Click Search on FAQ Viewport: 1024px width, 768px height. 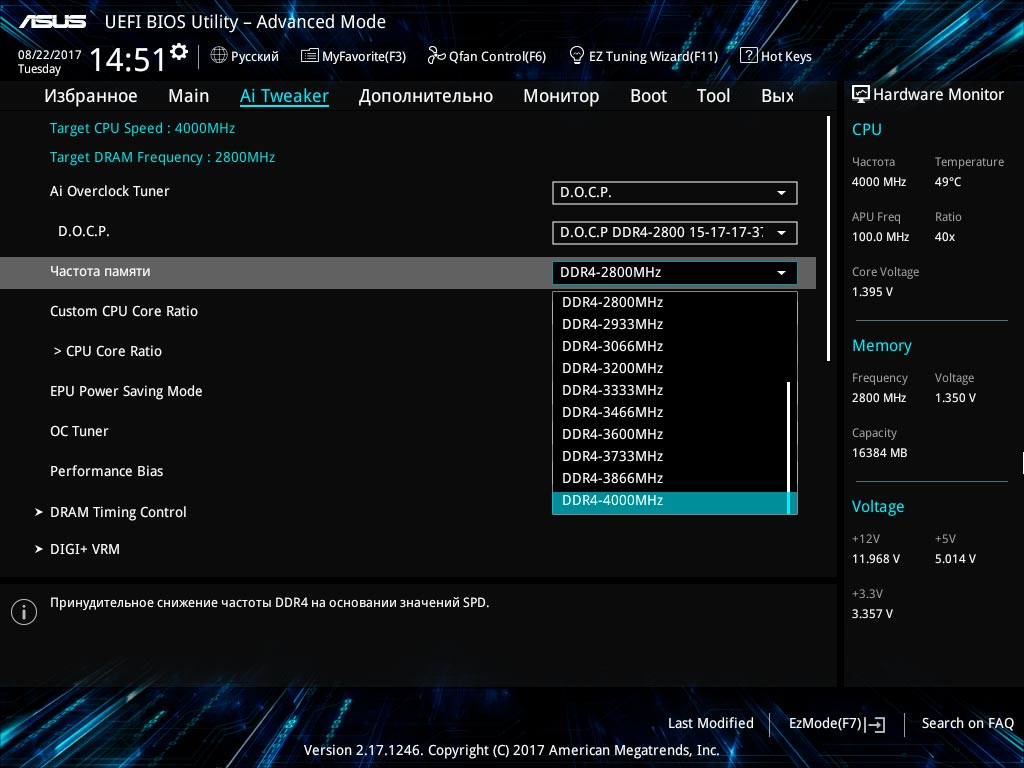coord(967,723)
